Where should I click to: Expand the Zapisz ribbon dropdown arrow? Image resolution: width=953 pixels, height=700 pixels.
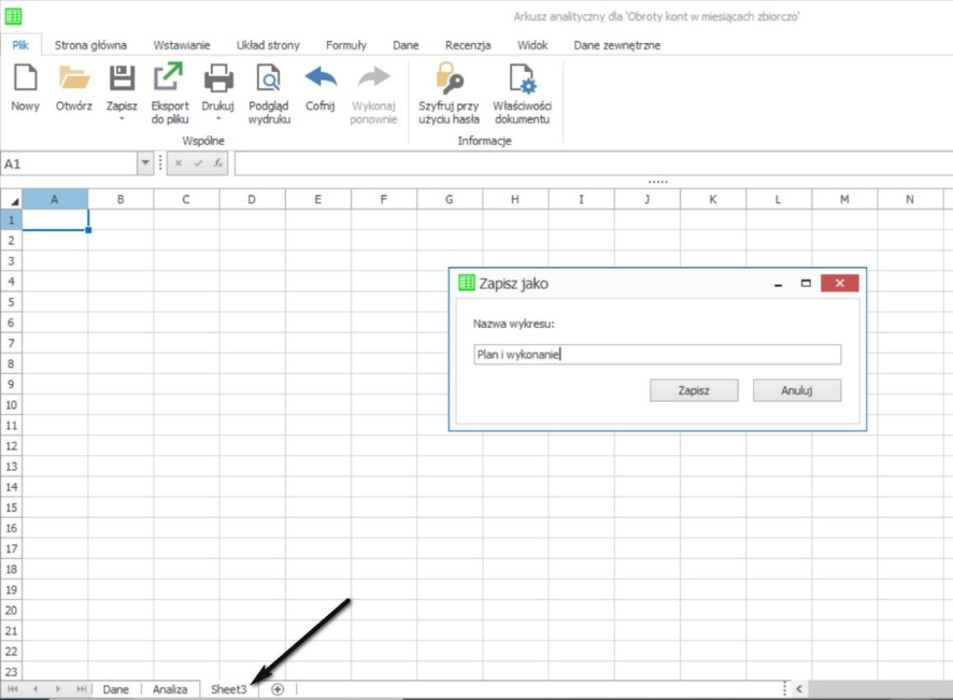tap(122, 119)
